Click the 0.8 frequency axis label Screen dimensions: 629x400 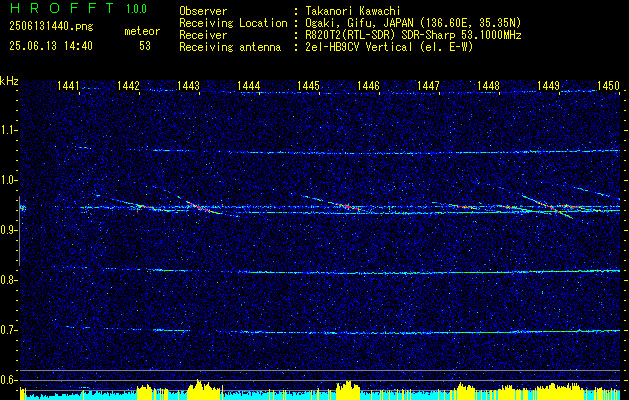point(8,280)
